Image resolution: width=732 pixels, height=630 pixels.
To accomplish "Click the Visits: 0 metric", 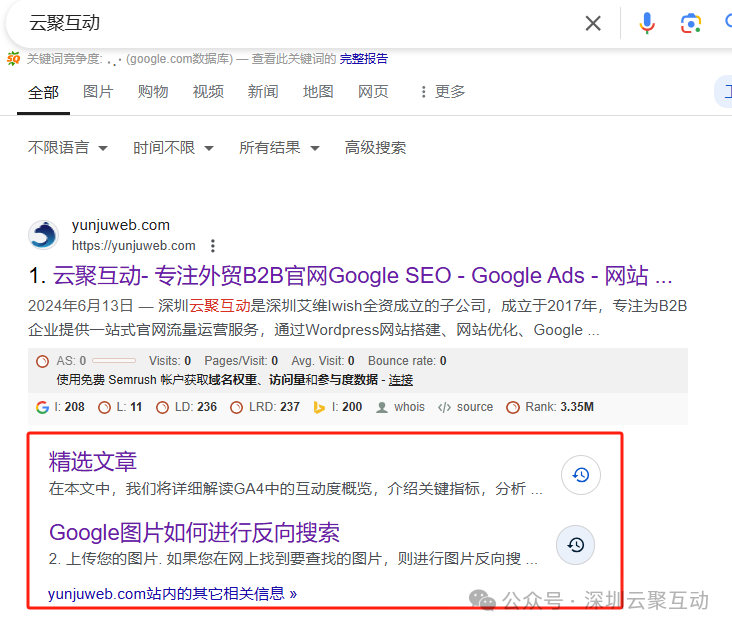I will tap(170, 361).
